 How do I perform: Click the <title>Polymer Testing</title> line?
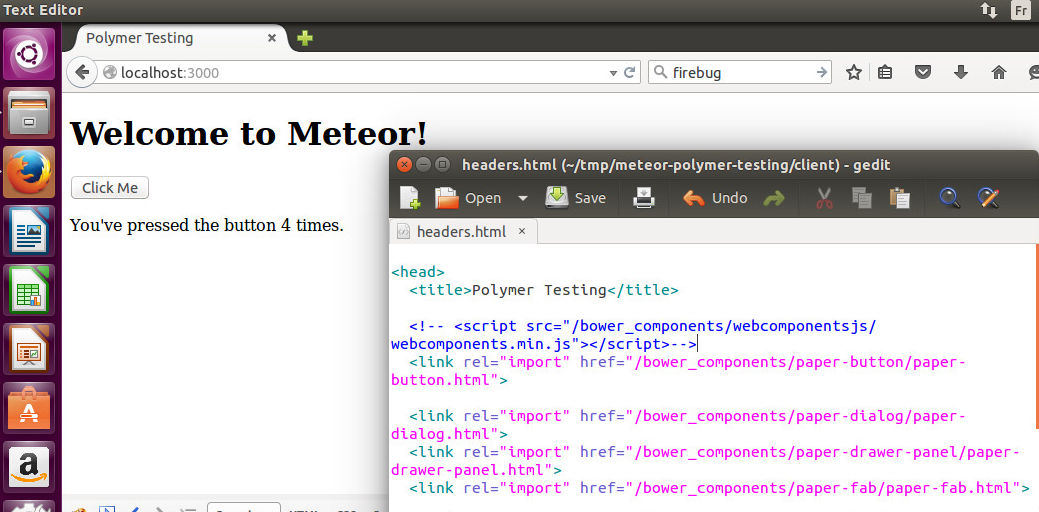point(543,290)
